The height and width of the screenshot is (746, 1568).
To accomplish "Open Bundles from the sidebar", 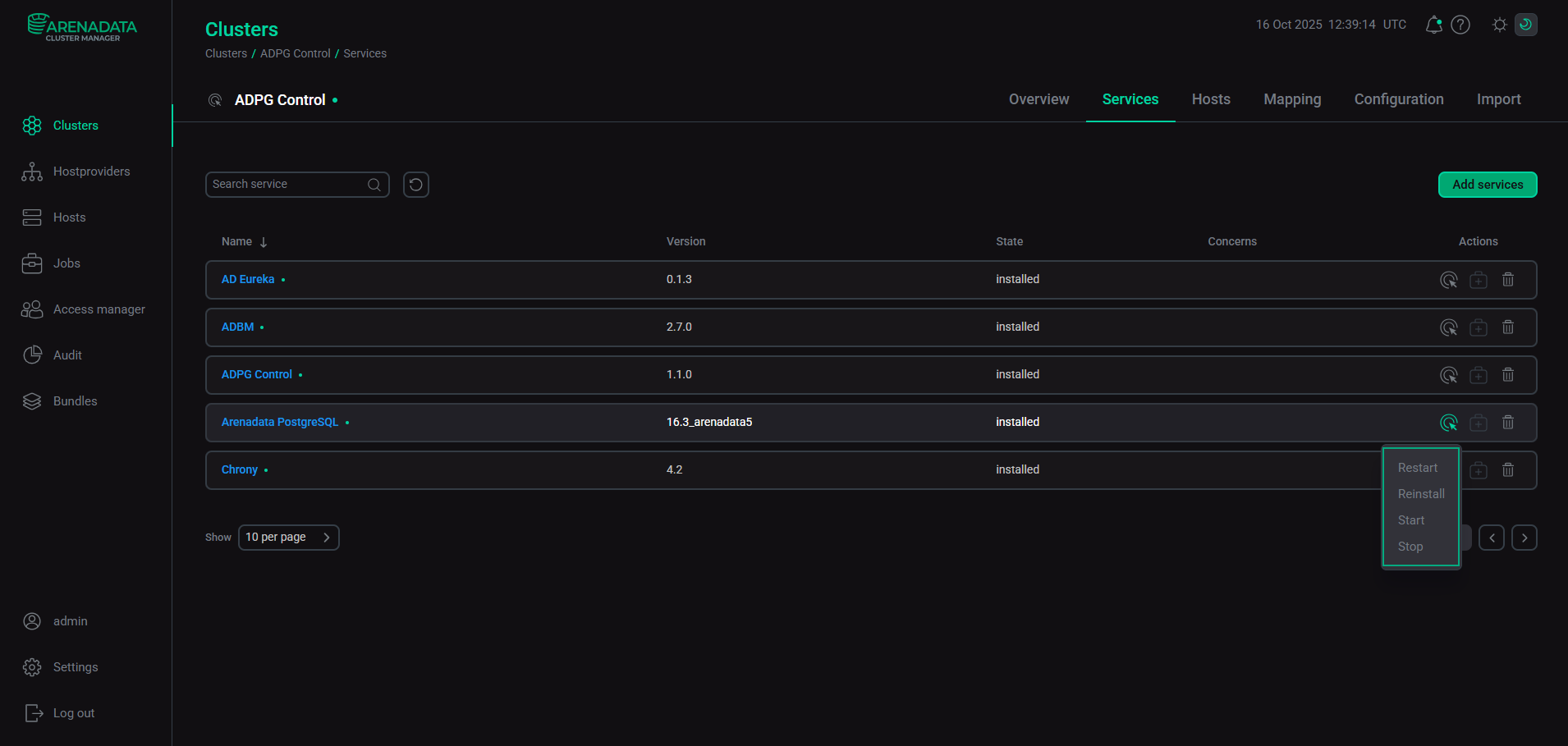I will (75, 400).
